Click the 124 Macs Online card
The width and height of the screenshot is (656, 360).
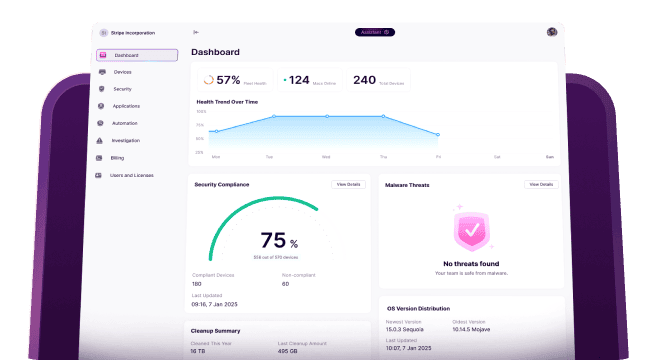pyautogui.click(x=310, y=80)
